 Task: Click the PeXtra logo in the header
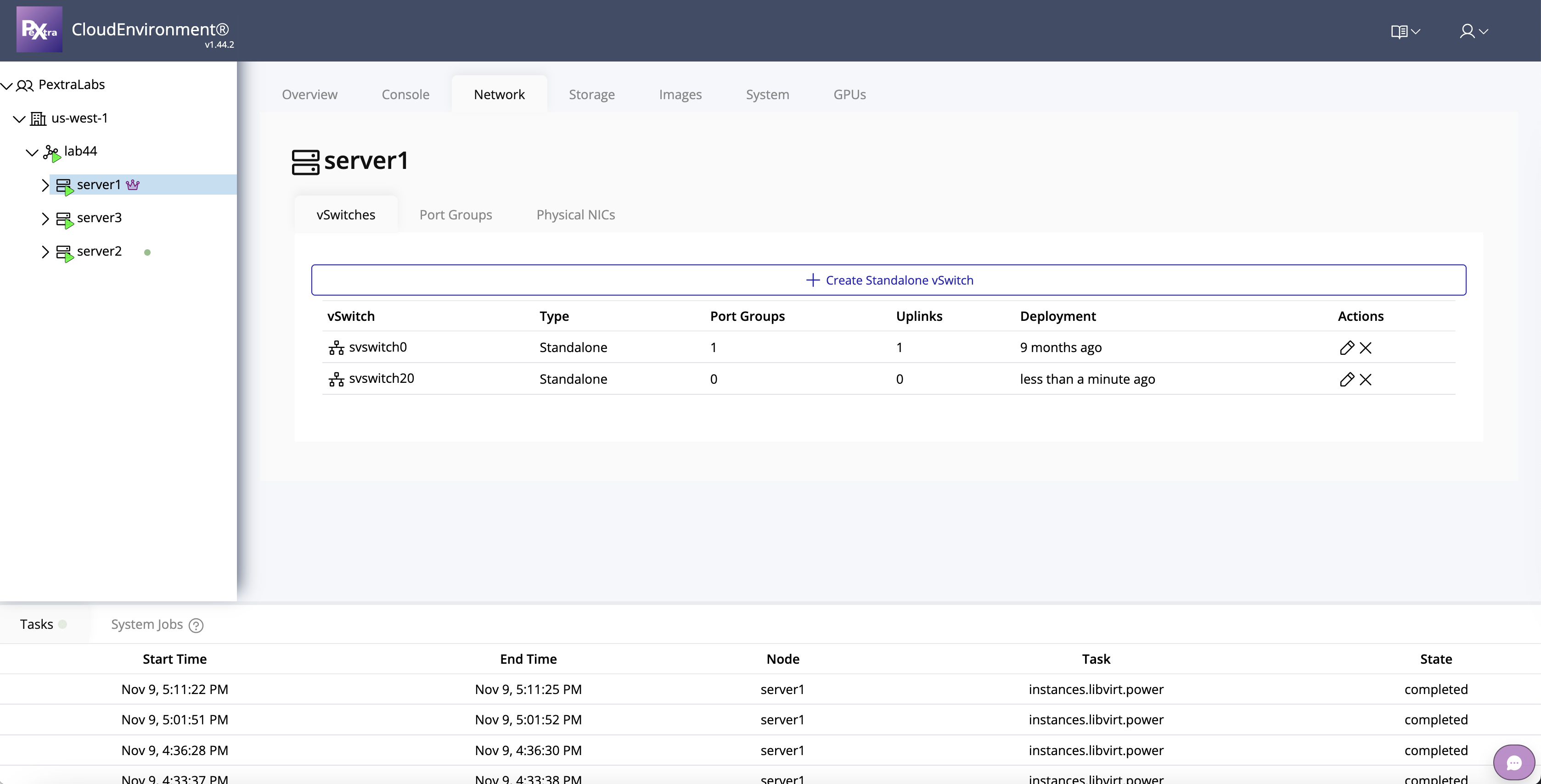pos(39,29)
